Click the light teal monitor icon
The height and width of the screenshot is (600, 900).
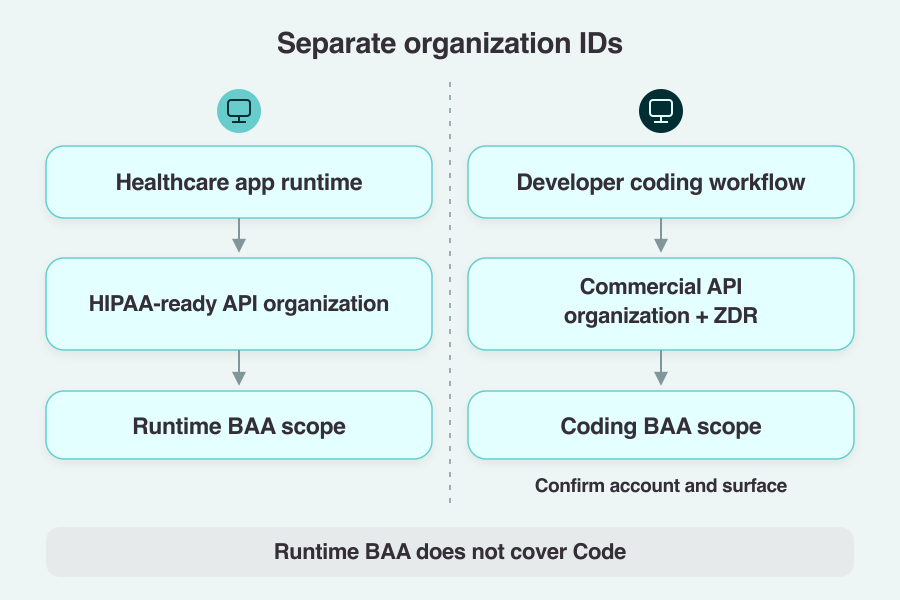pyautogui.click(x=239, y=111)
